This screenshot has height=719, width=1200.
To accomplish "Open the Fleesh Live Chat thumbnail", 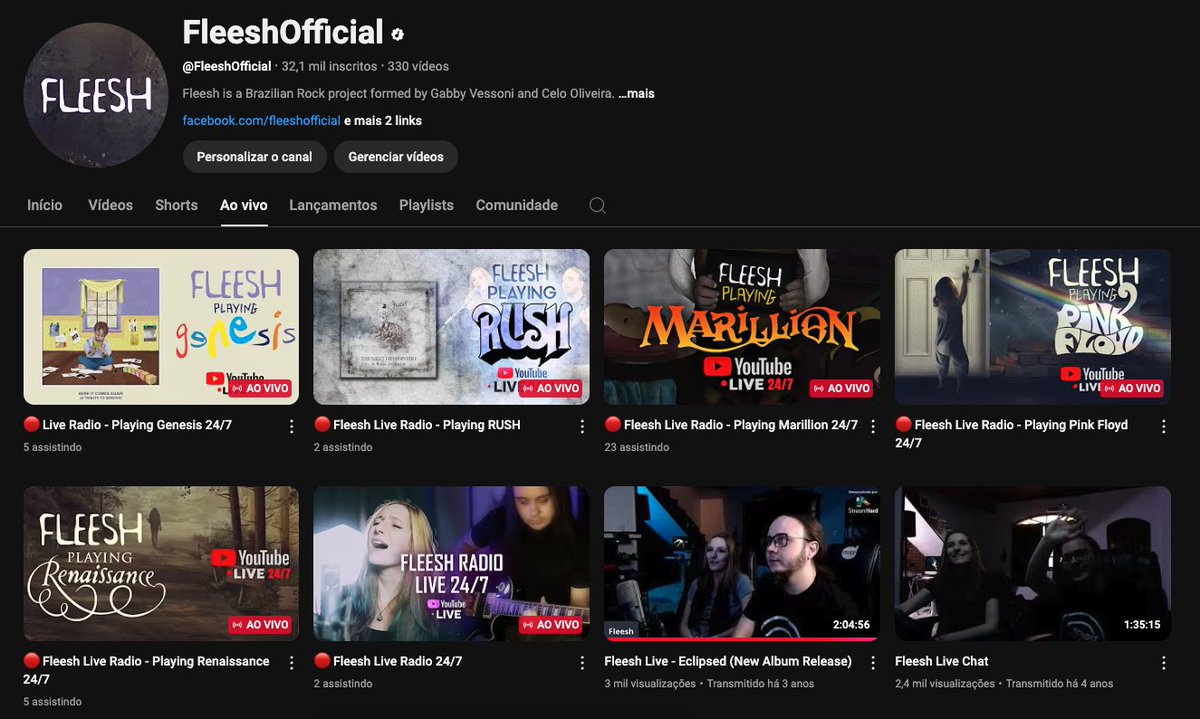I will (1033, 564).
